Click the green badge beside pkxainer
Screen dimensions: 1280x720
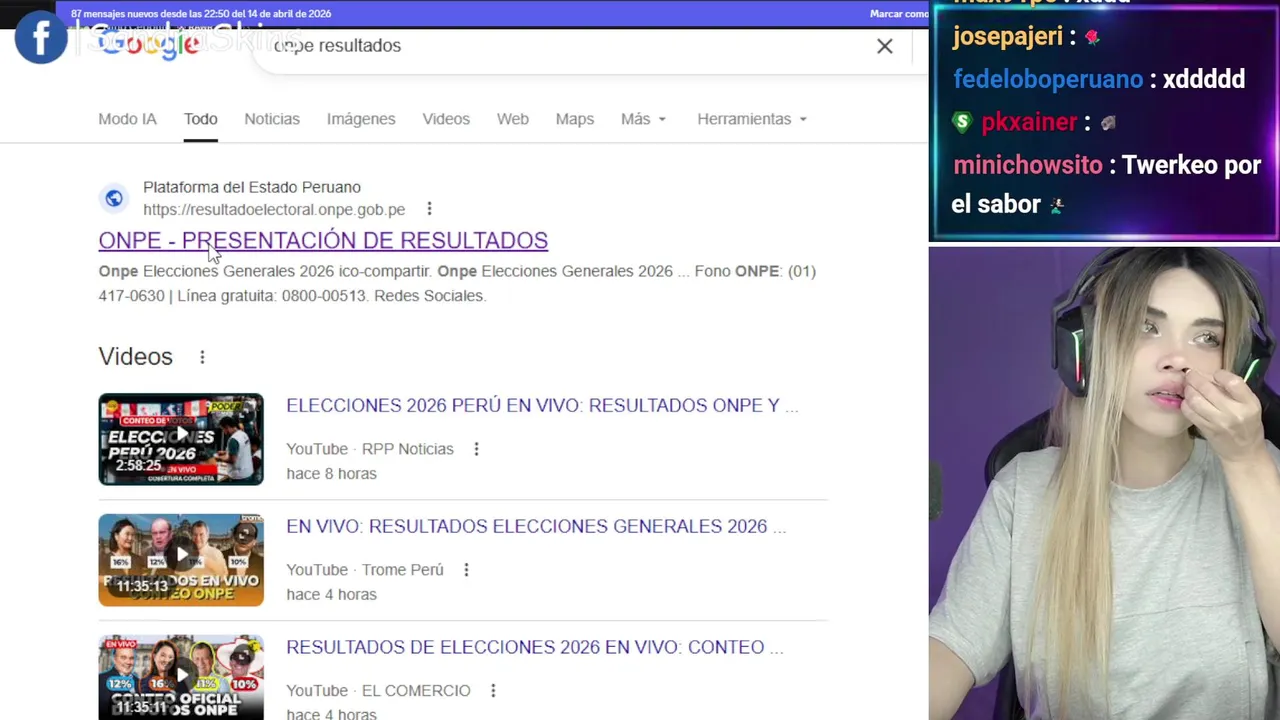[x=962, y=122]
